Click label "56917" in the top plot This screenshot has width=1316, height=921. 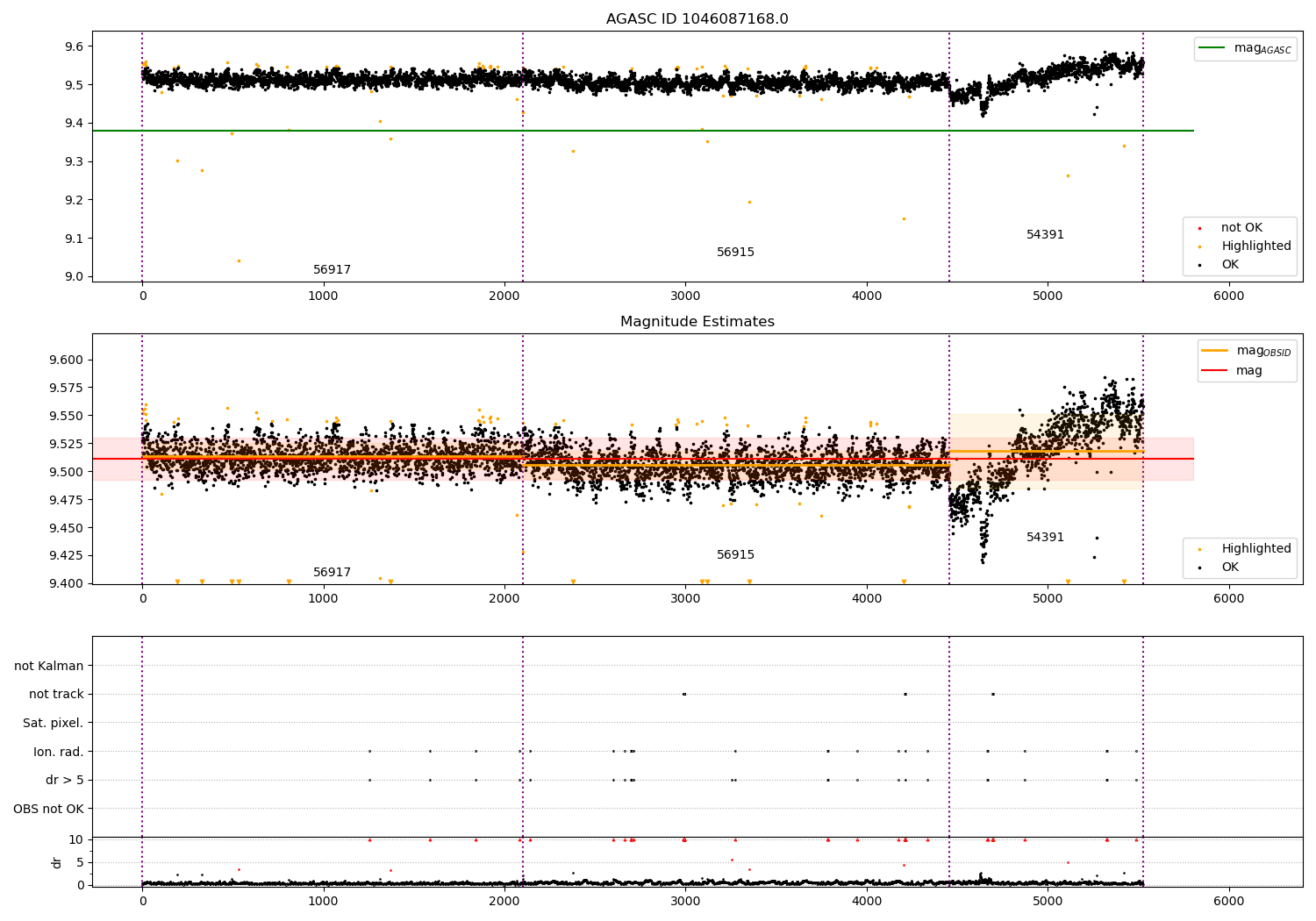pos(332,270)
